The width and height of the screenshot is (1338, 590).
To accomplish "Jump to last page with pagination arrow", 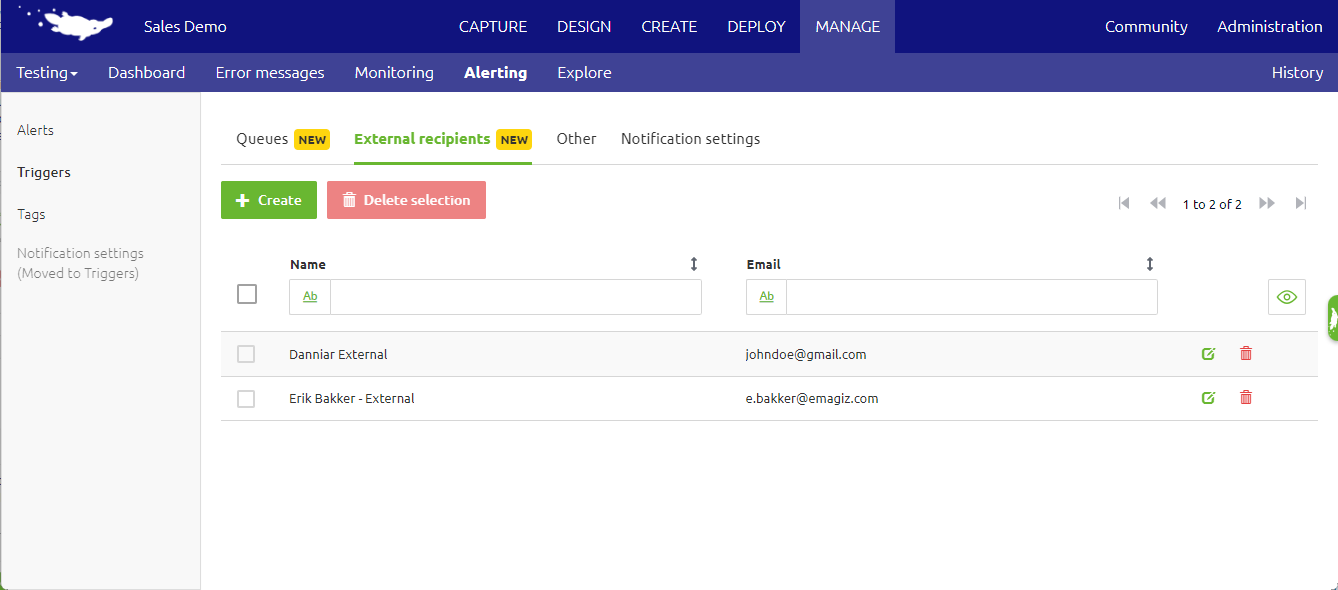I will [1301, 203].
